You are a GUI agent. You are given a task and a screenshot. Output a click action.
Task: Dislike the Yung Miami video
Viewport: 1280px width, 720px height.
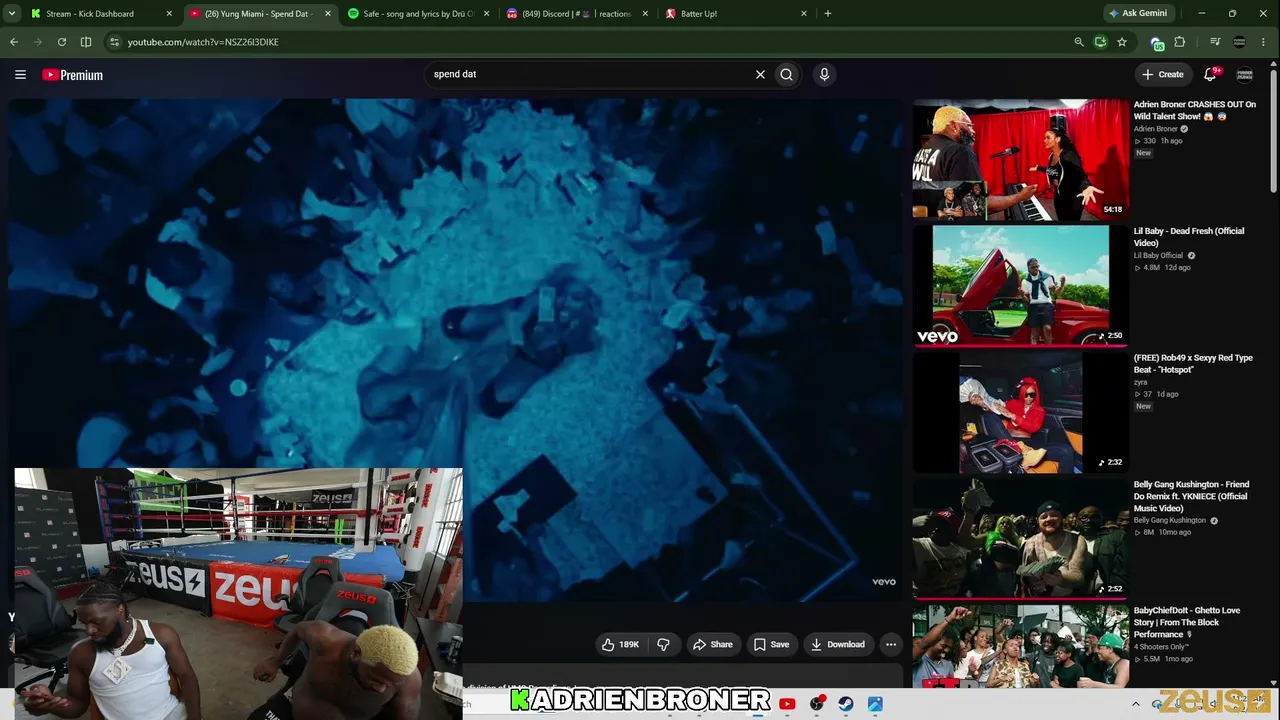(663, 644)
